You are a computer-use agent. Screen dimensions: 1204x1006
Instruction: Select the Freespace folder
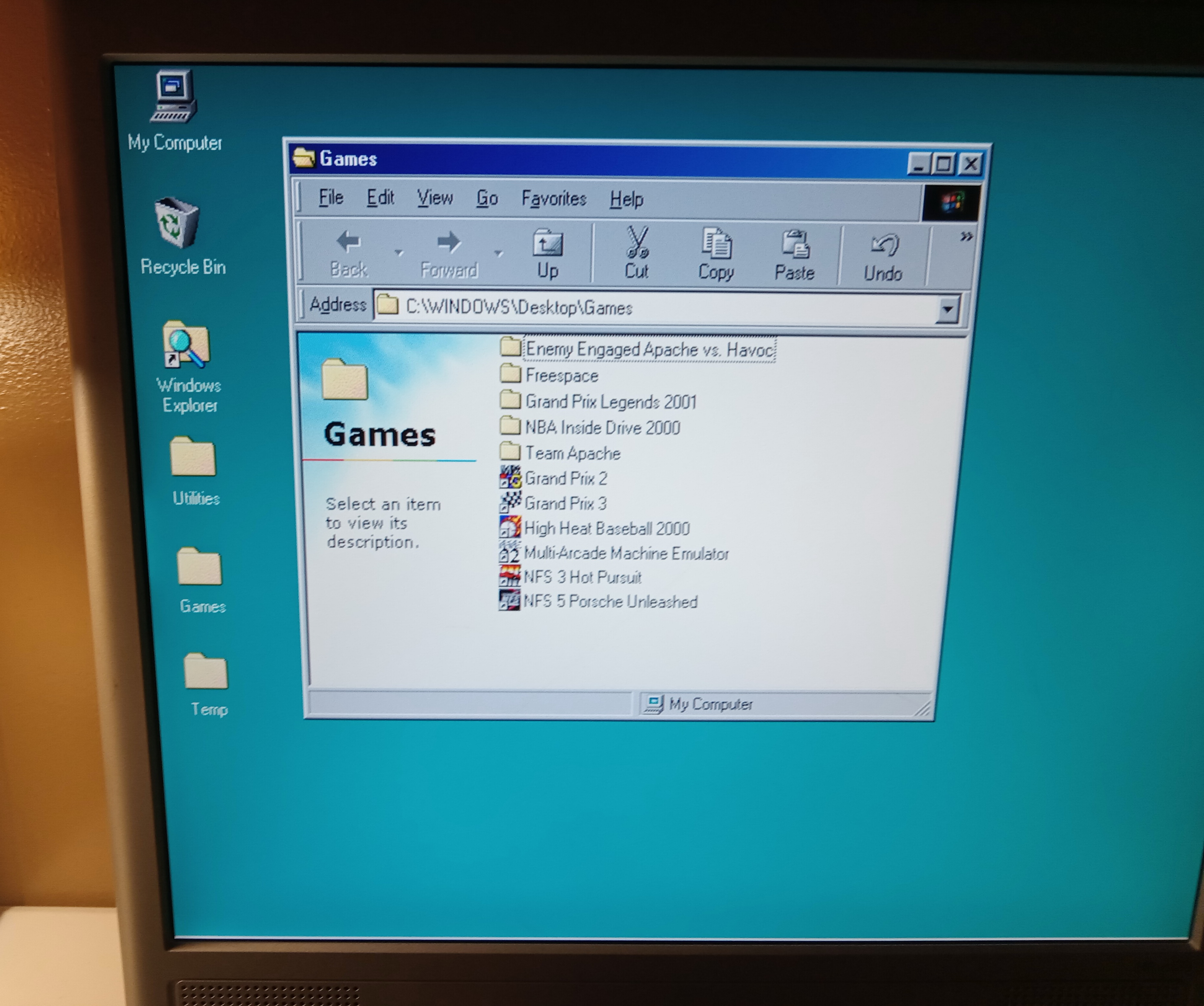(561, 376)
